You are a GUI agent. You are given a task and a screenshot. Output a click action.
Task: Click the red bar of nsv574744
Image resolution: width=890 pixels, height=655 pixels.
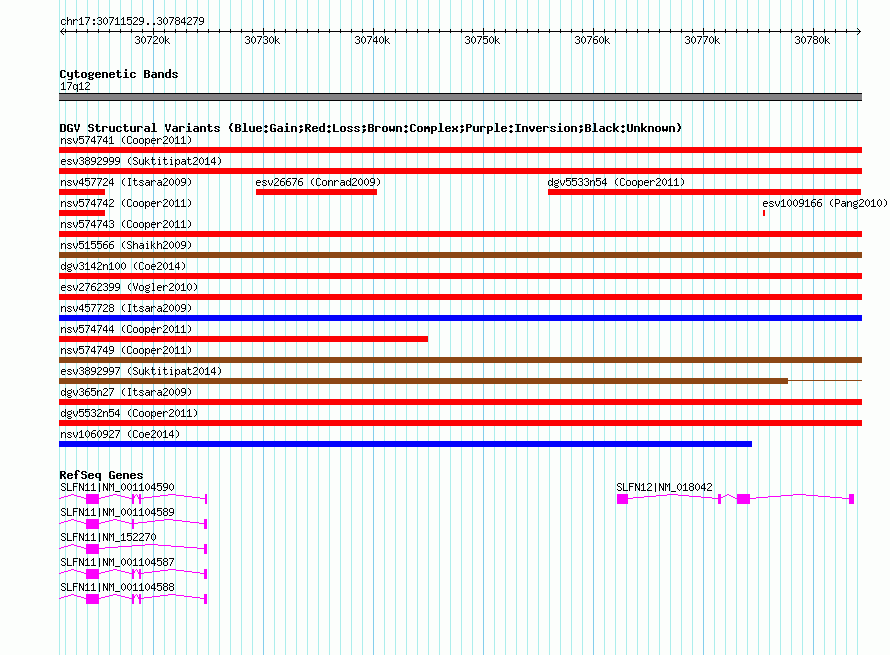pyautogui.click(x=244, y=339)
